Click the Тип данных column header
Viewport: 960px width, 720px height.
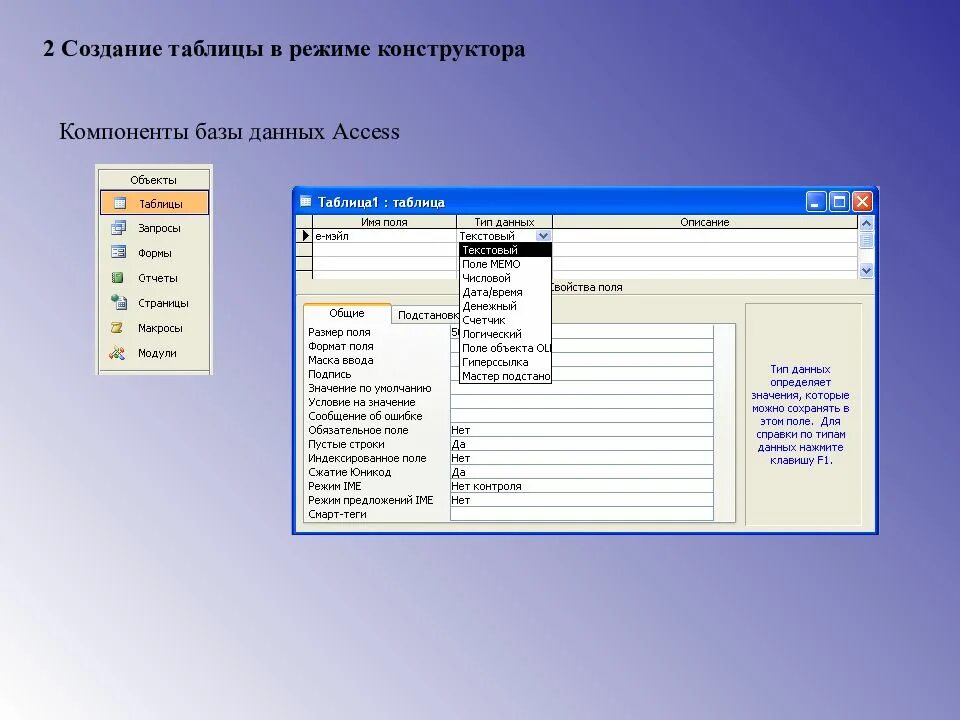coord(504,222)
